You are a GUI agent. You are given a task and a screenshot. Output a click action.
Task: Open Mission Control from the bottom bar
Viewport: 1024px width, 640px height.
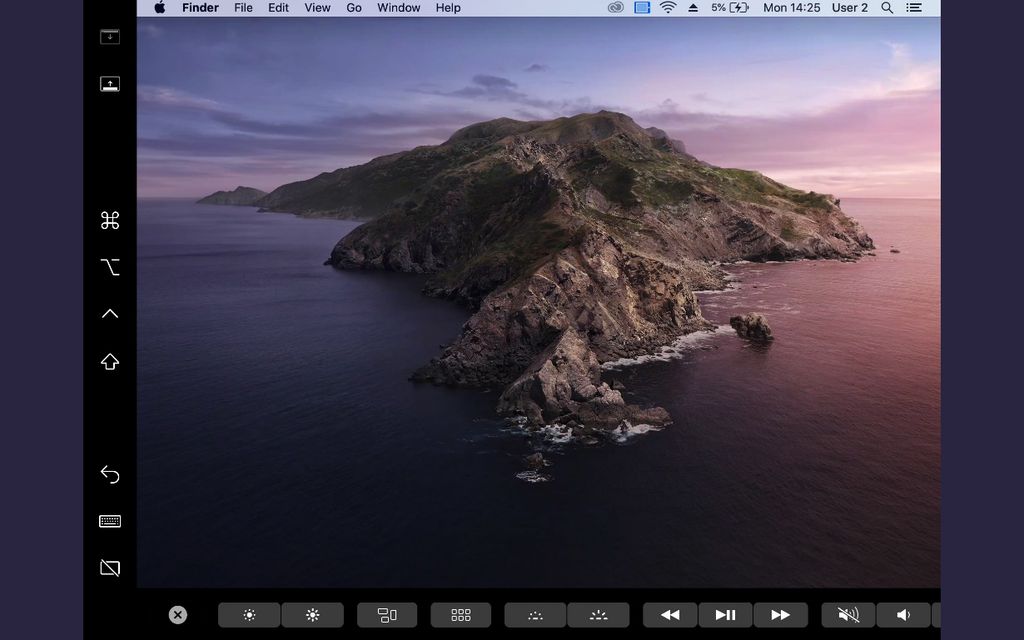point(387,614)
